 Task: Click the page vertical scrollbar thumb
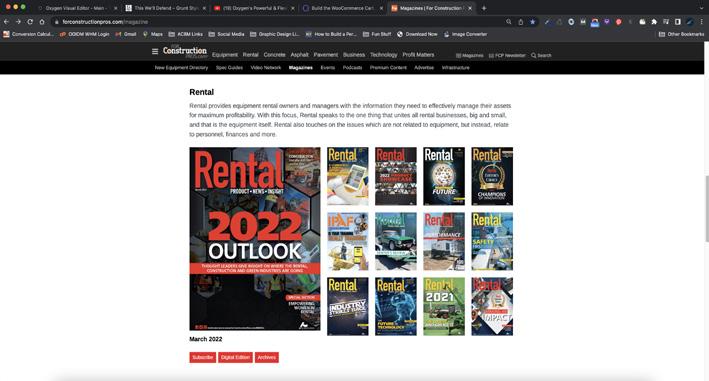point(706,209)
